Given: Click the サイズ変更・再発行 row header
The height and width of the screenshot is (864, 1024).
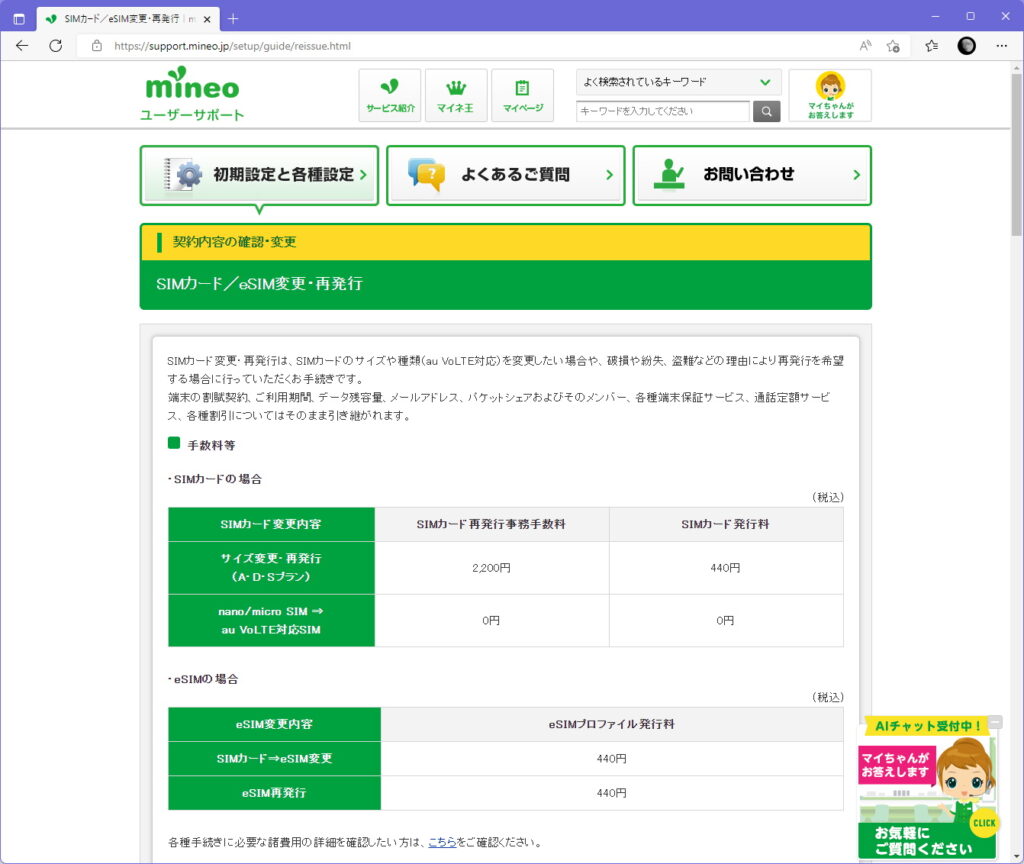Looking at the screenshot, I should tap(271, 568).
